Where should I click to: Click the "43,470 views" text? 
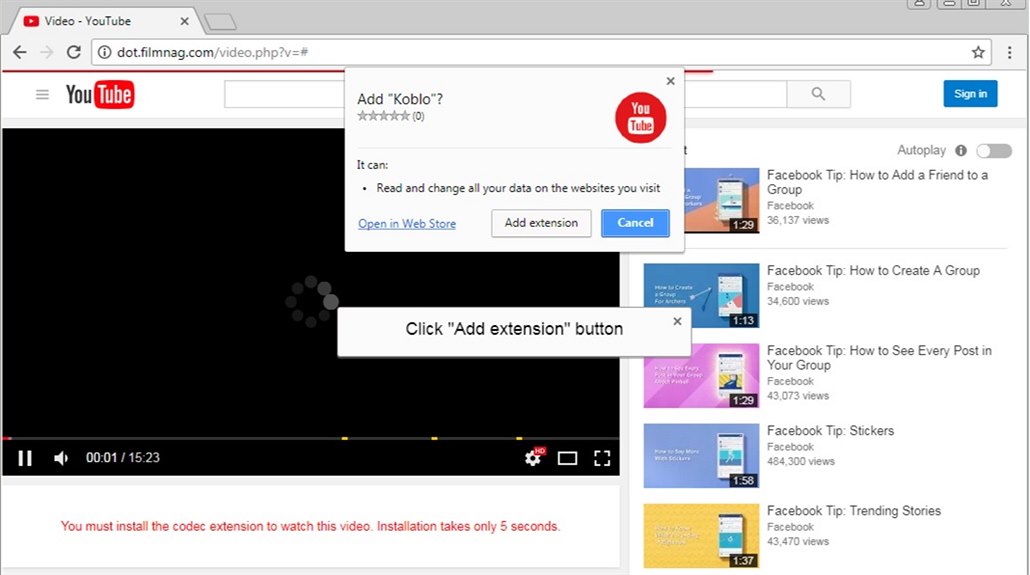tap(798, 542)
